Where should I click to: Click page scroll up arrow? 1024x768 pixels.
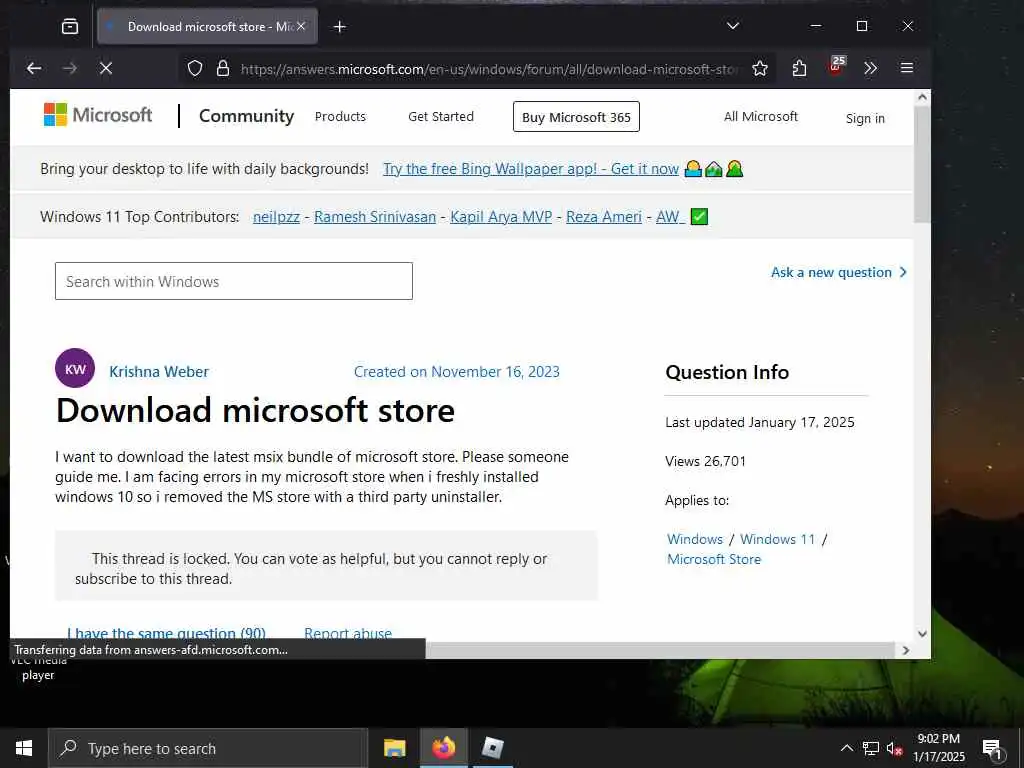[x=922, y=97]
